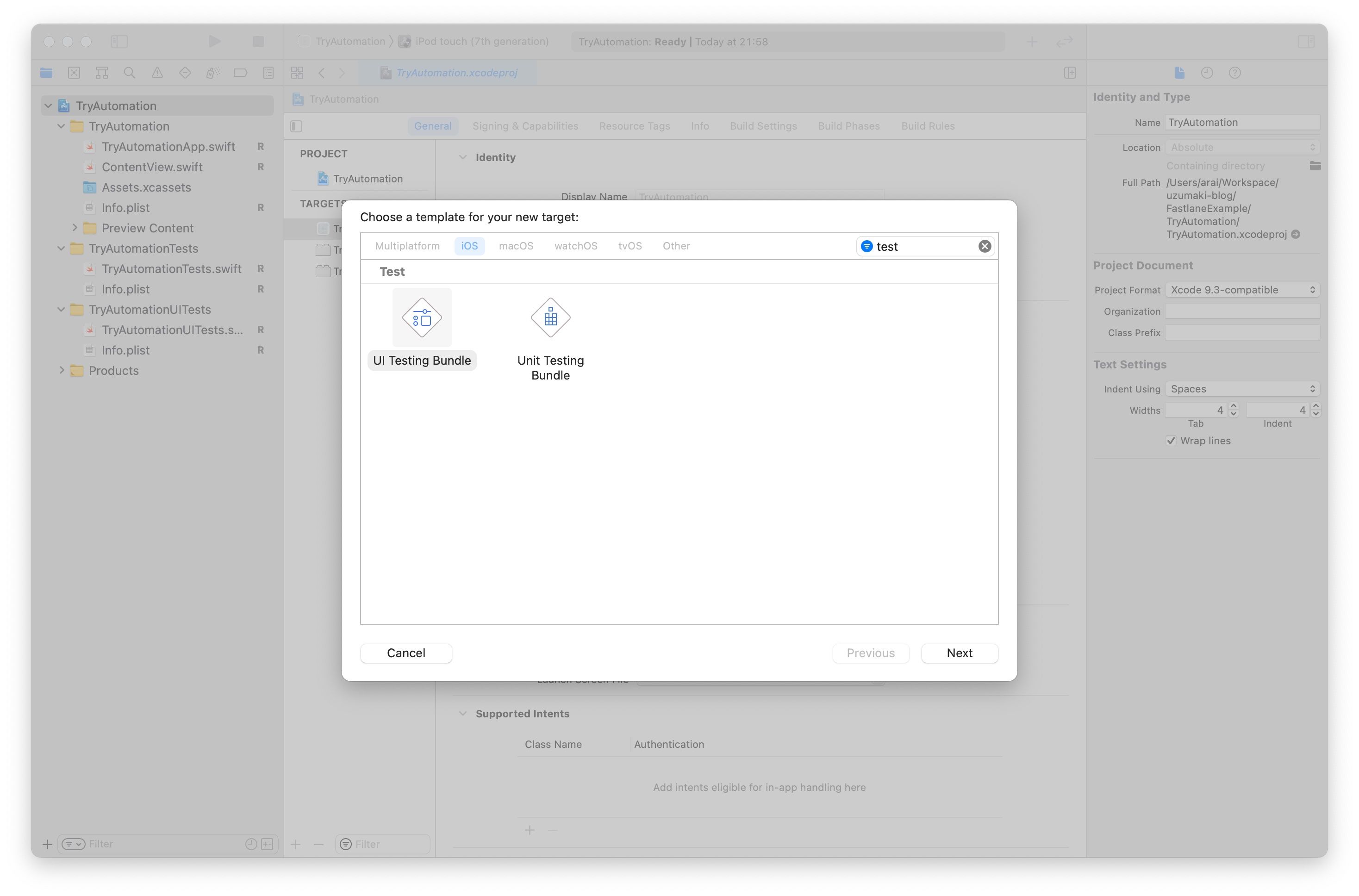Run the project with play button
Image resolution: width=1359 pixels, height=896 pixels.
tap(214, 41)
